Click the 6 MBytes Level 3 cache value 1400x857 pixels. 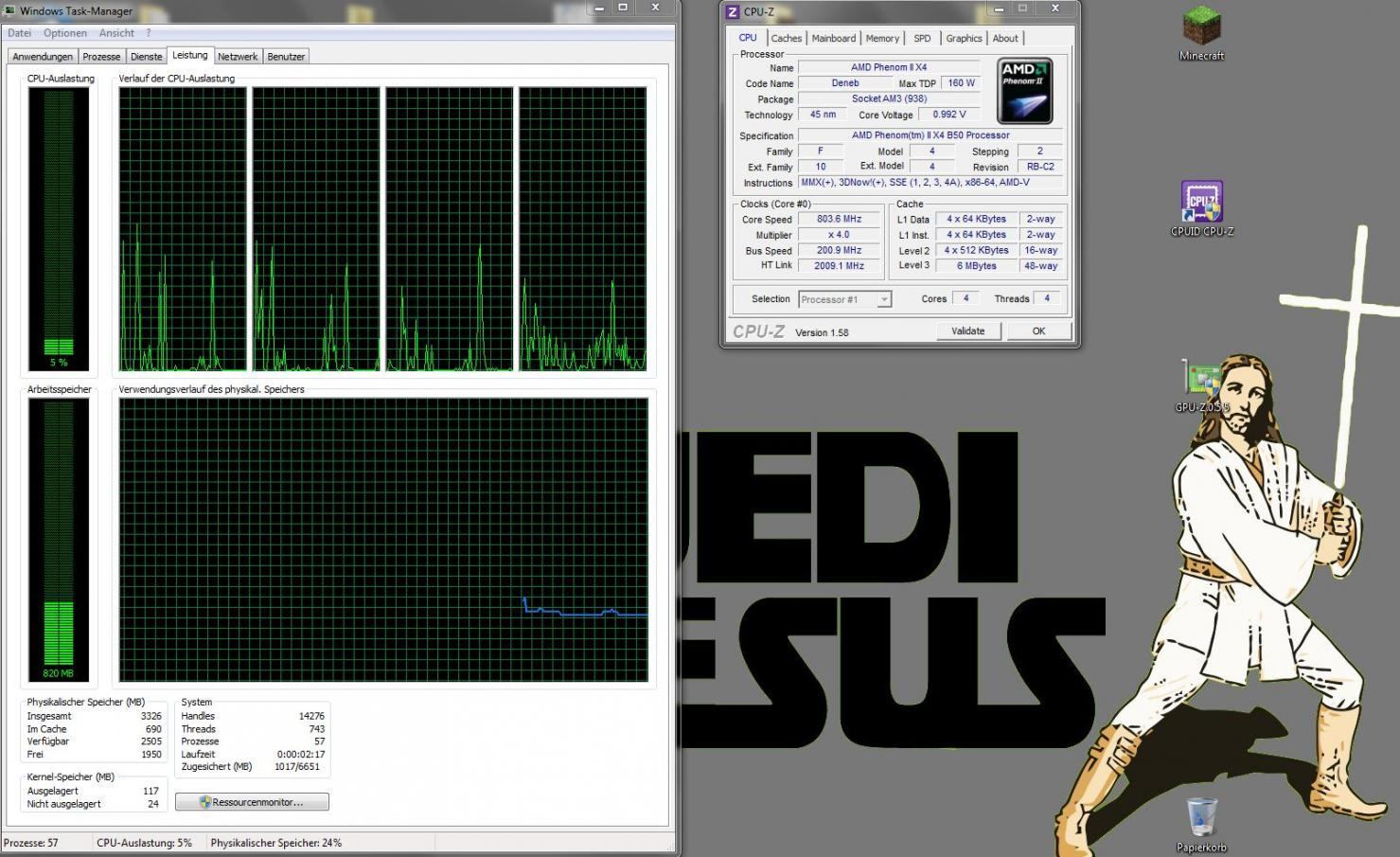click(976, 266)
